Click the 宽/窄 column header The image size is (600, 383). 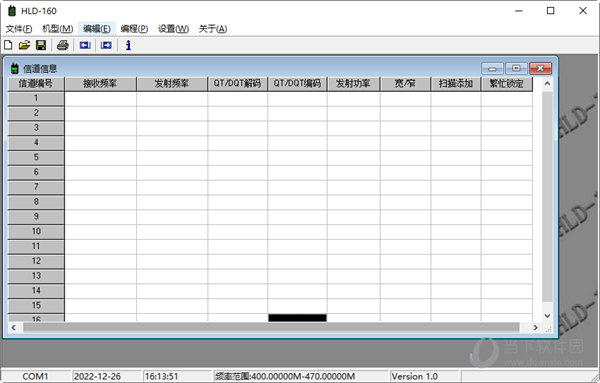[x=405, y=84]
